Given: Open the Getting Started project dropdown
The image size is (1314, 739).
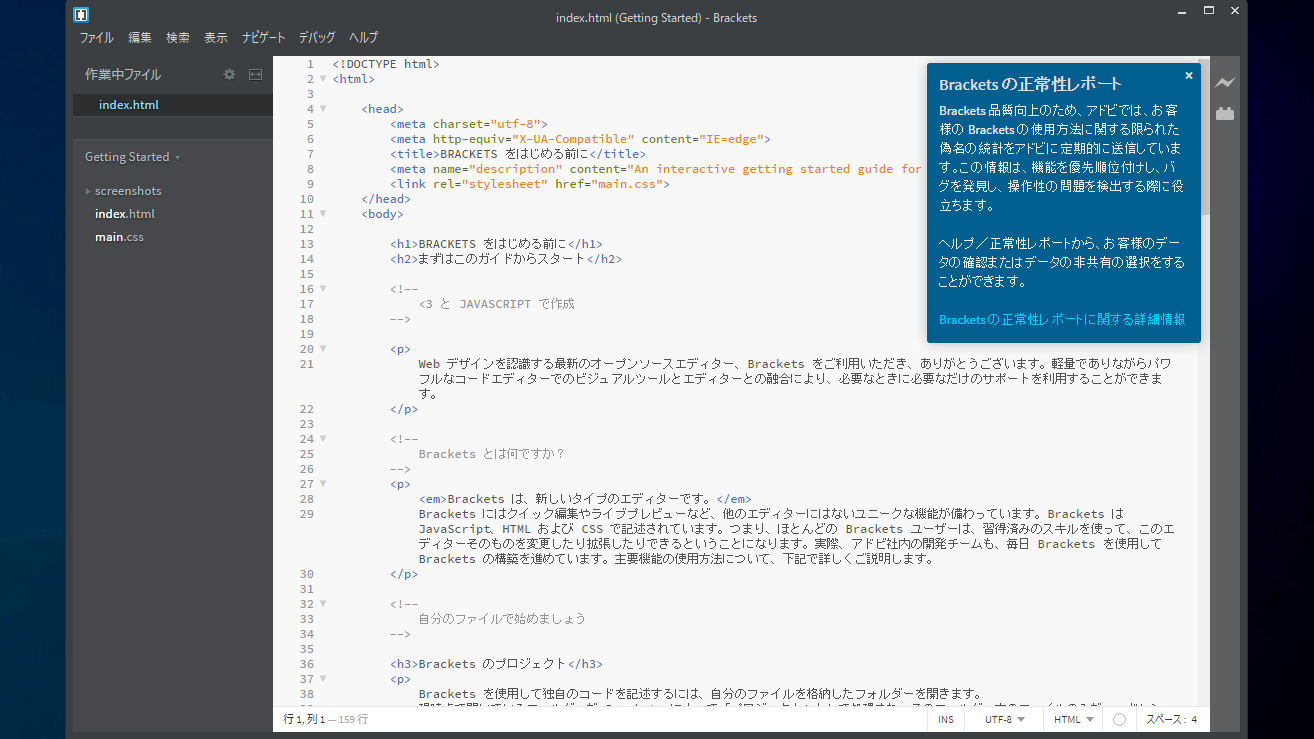Looking at the screenshot, I should (x=132, y=157).
